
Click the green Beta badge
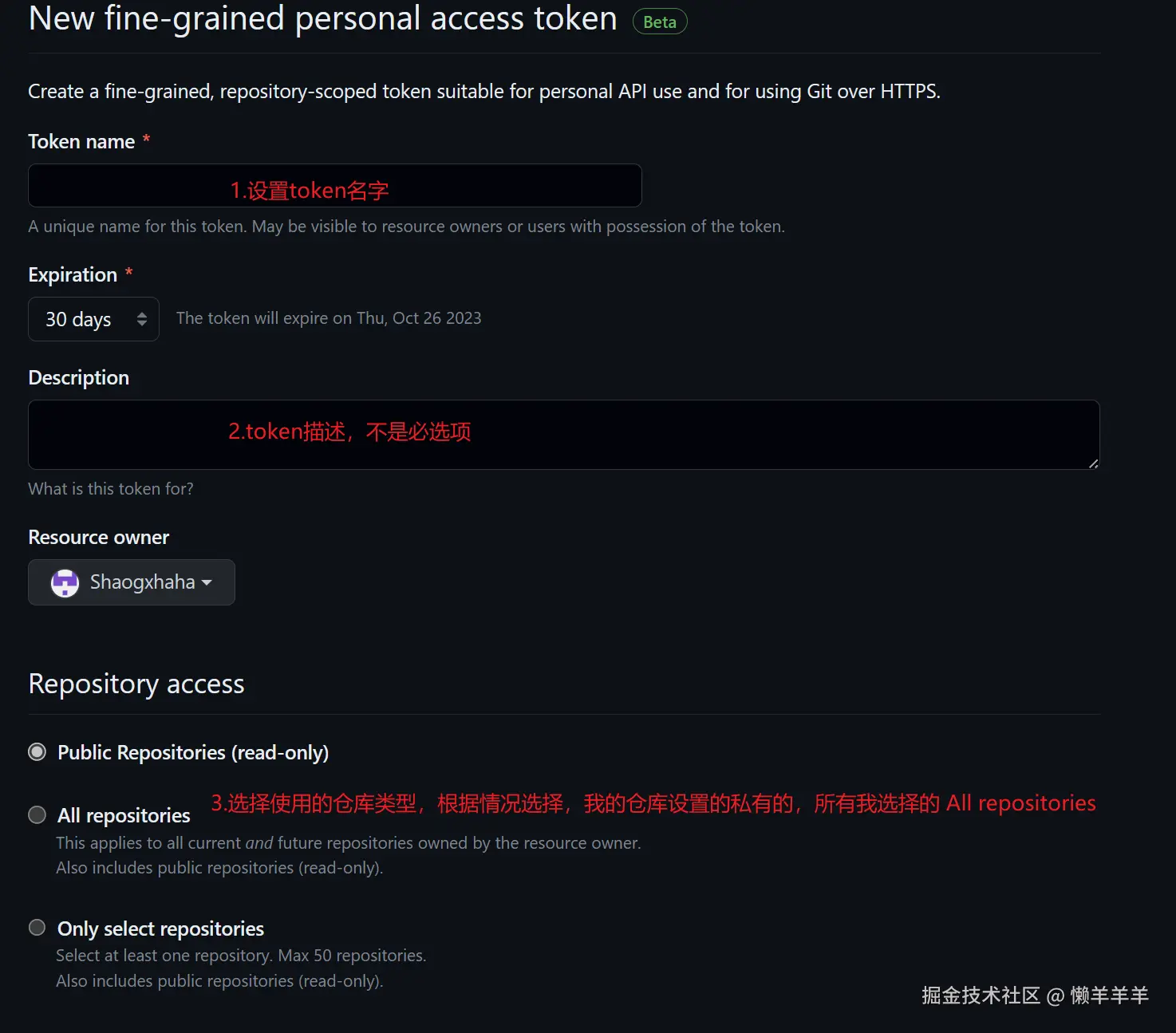point(660,22)
